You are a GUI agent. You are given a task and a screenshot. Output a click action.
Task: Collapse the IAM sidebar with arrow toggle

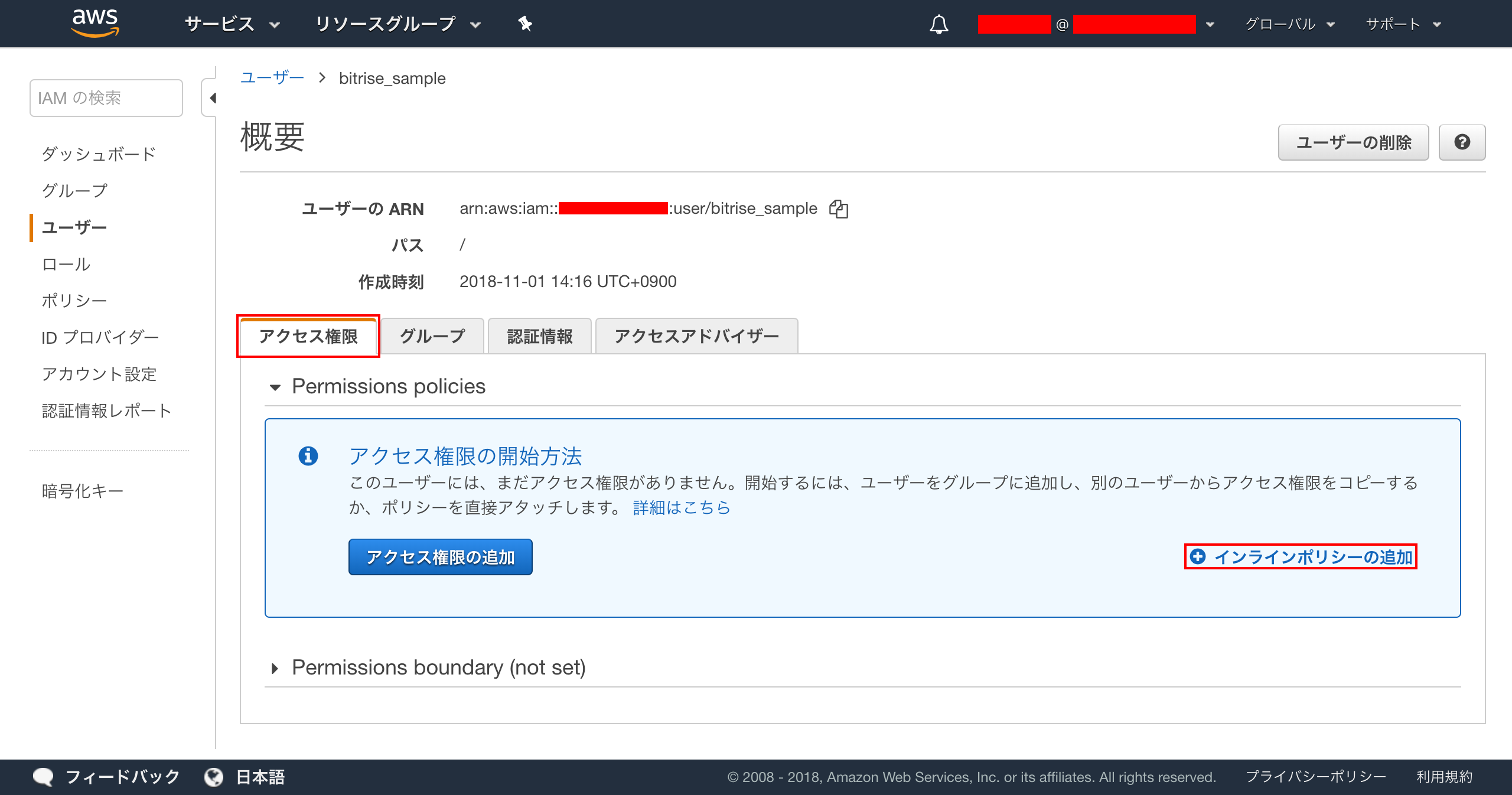211,98
